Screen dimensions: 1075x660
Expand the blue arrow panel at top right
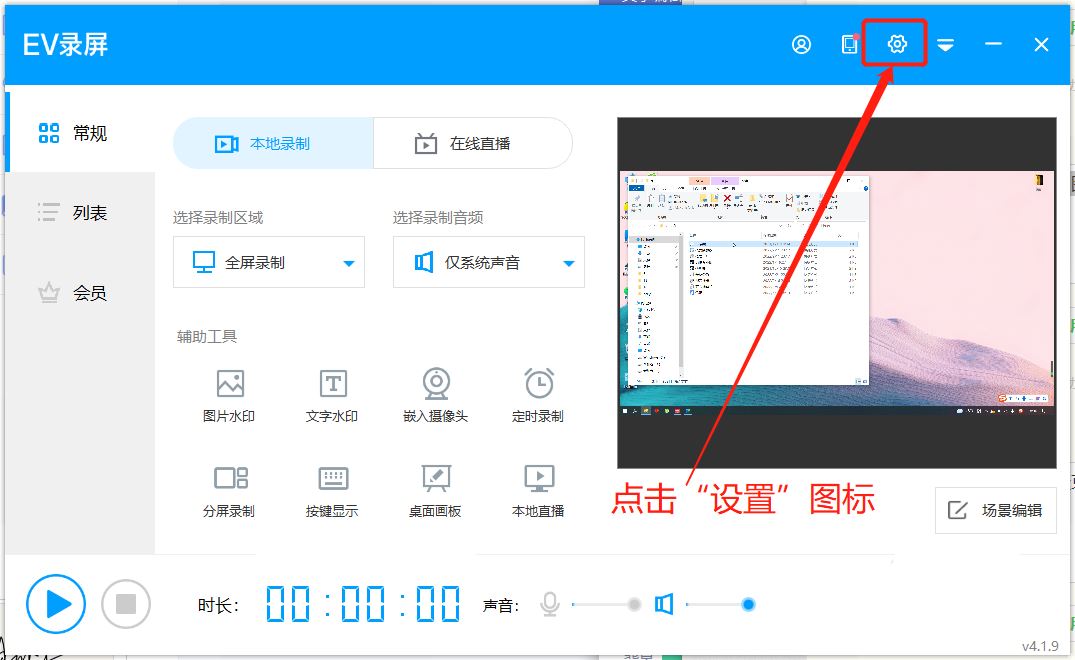tap(944, 45)
